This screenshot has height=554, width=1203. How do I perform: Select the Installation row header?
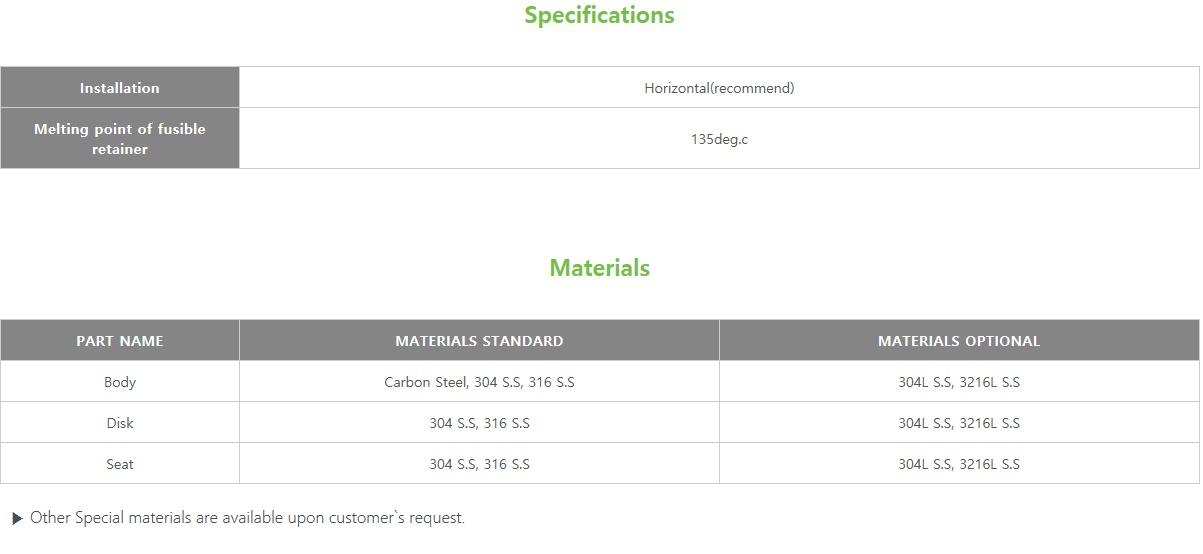point(120,88)
